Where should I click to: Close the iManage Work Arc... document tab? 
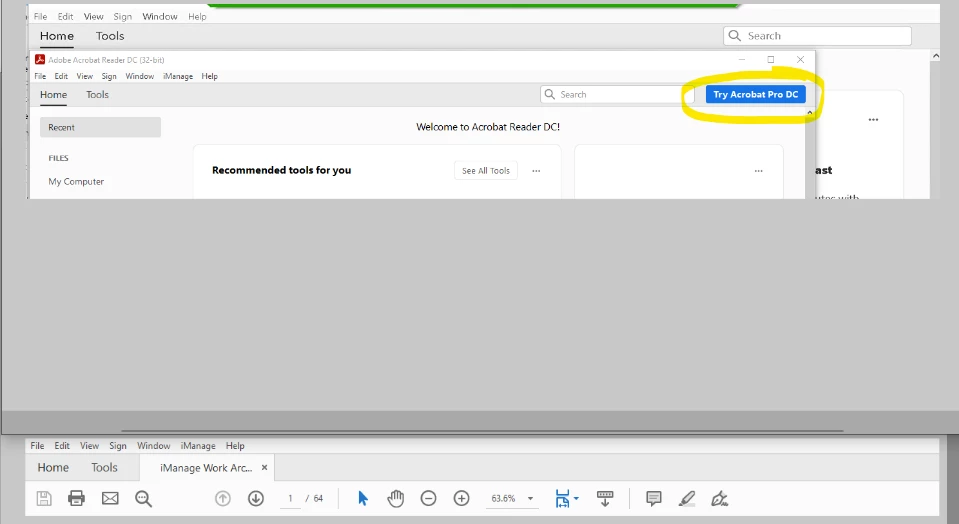265,467
